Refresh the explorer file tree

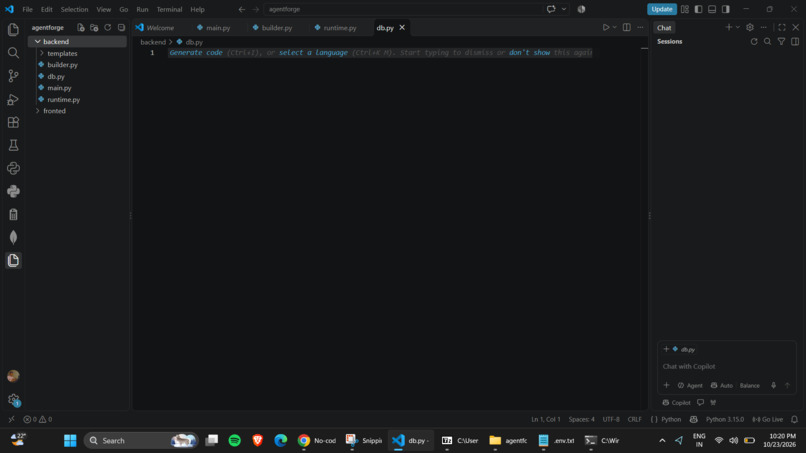click(107, 28)
